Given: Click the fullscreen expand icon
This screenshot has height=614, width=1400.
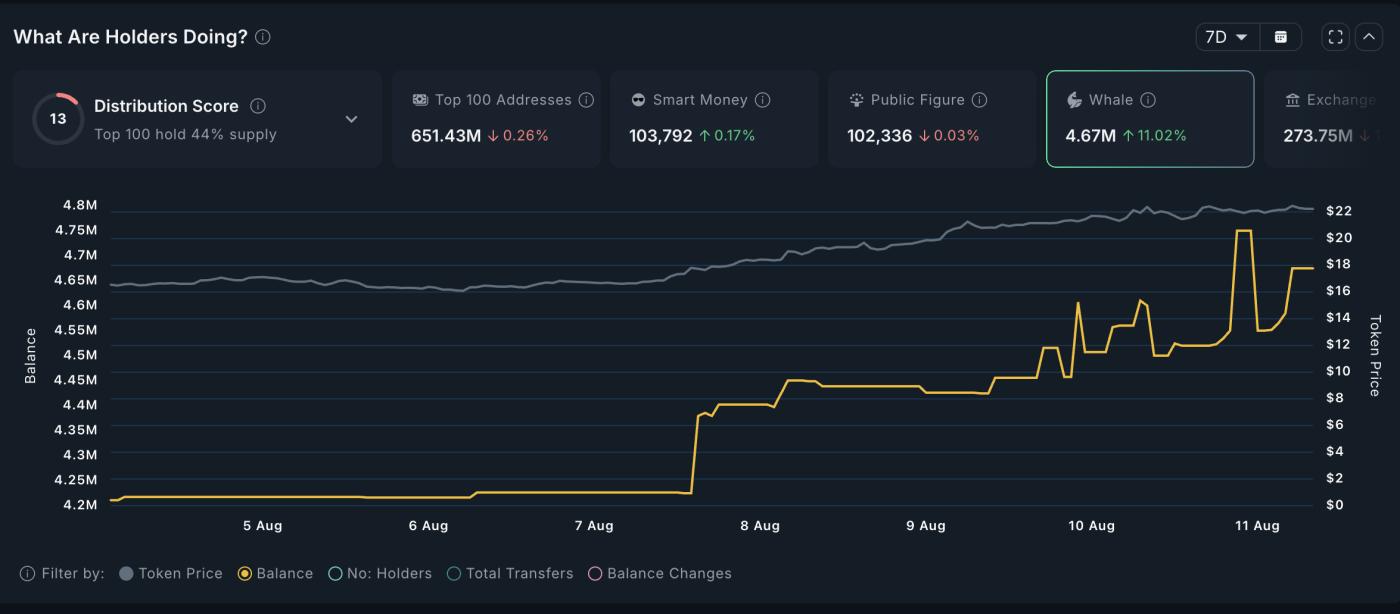Looking at the screenshot, I should point(1335,36).
